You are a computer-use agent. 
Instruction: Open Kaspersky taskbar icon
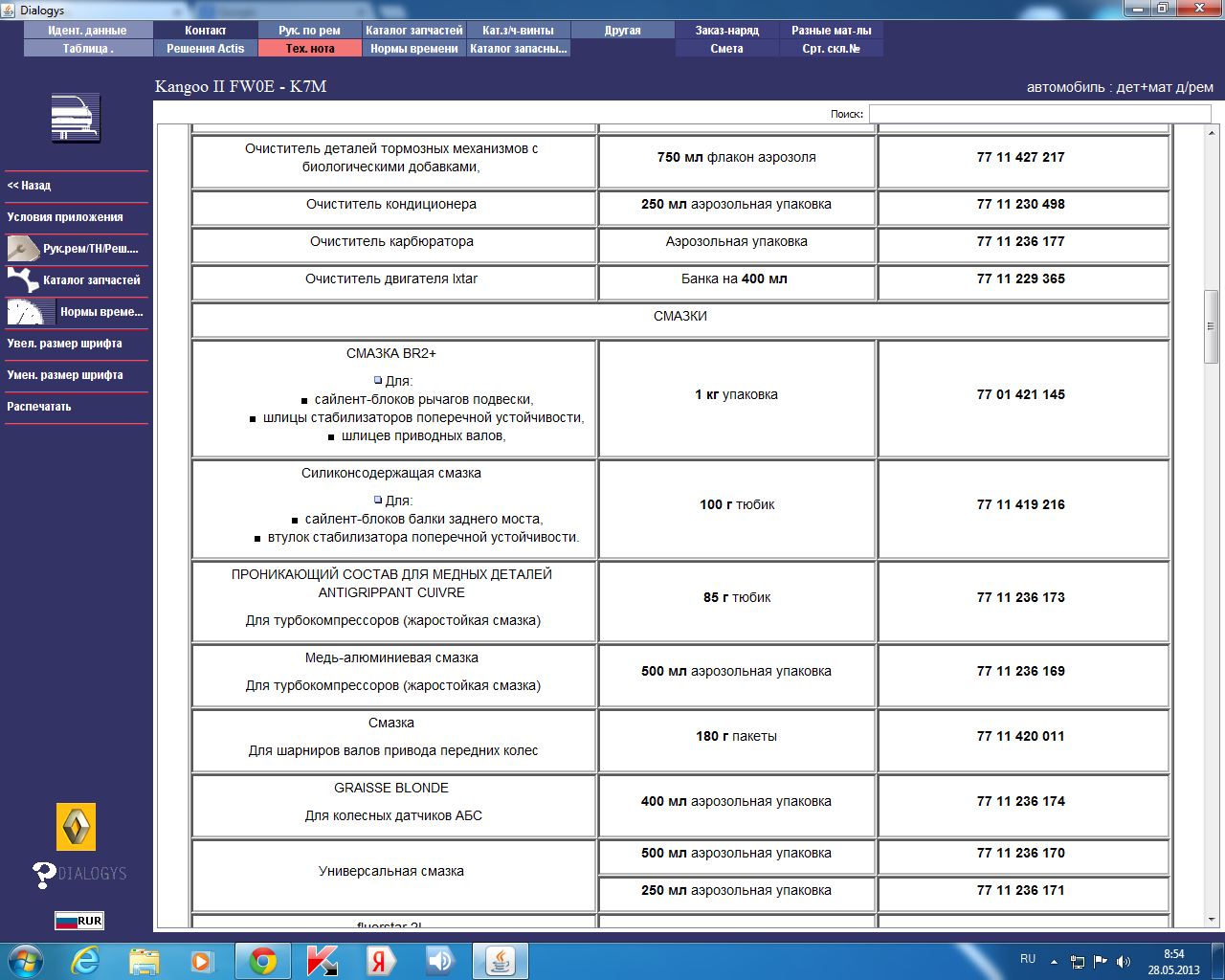click(323, 961)
